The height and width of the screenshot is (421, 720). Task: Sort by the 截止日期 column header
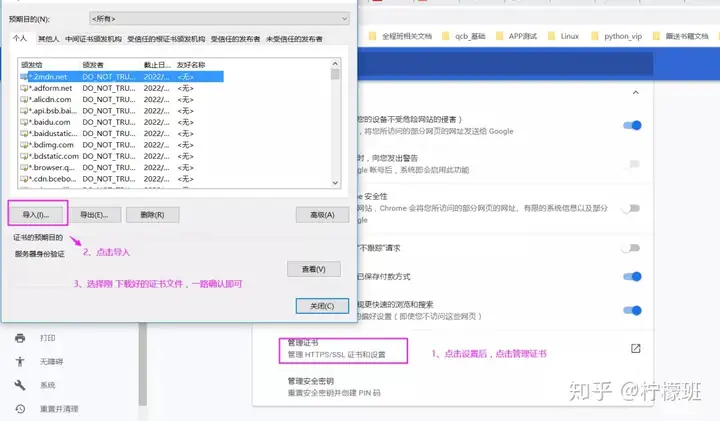[x=158, y=65]
